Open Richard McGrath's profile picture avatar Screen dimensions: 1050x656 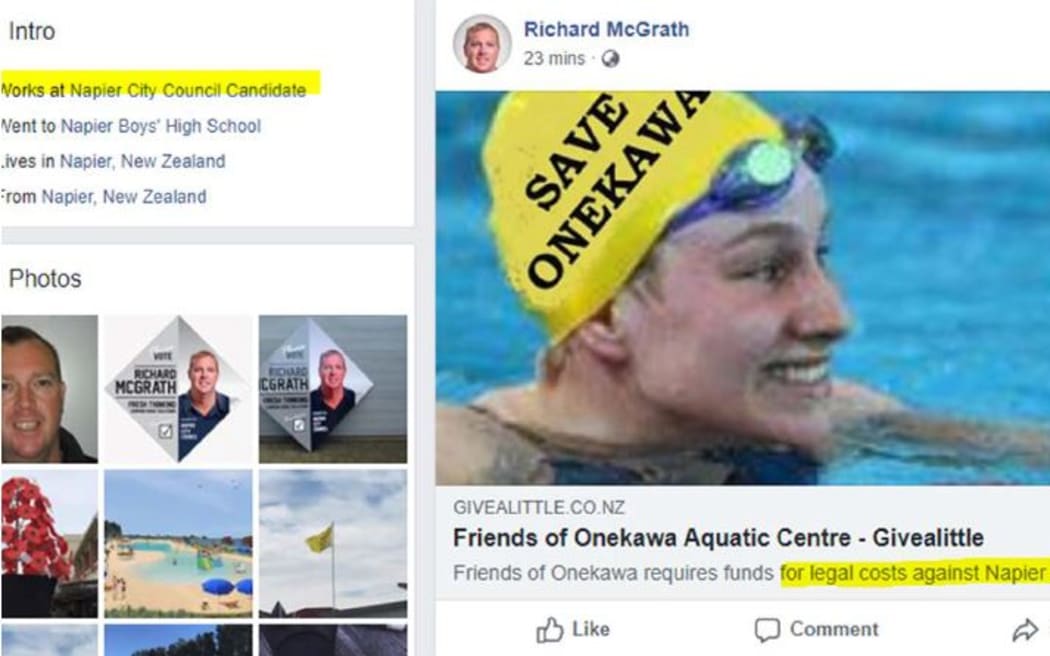pyautogui.click(x=482, y=44)
